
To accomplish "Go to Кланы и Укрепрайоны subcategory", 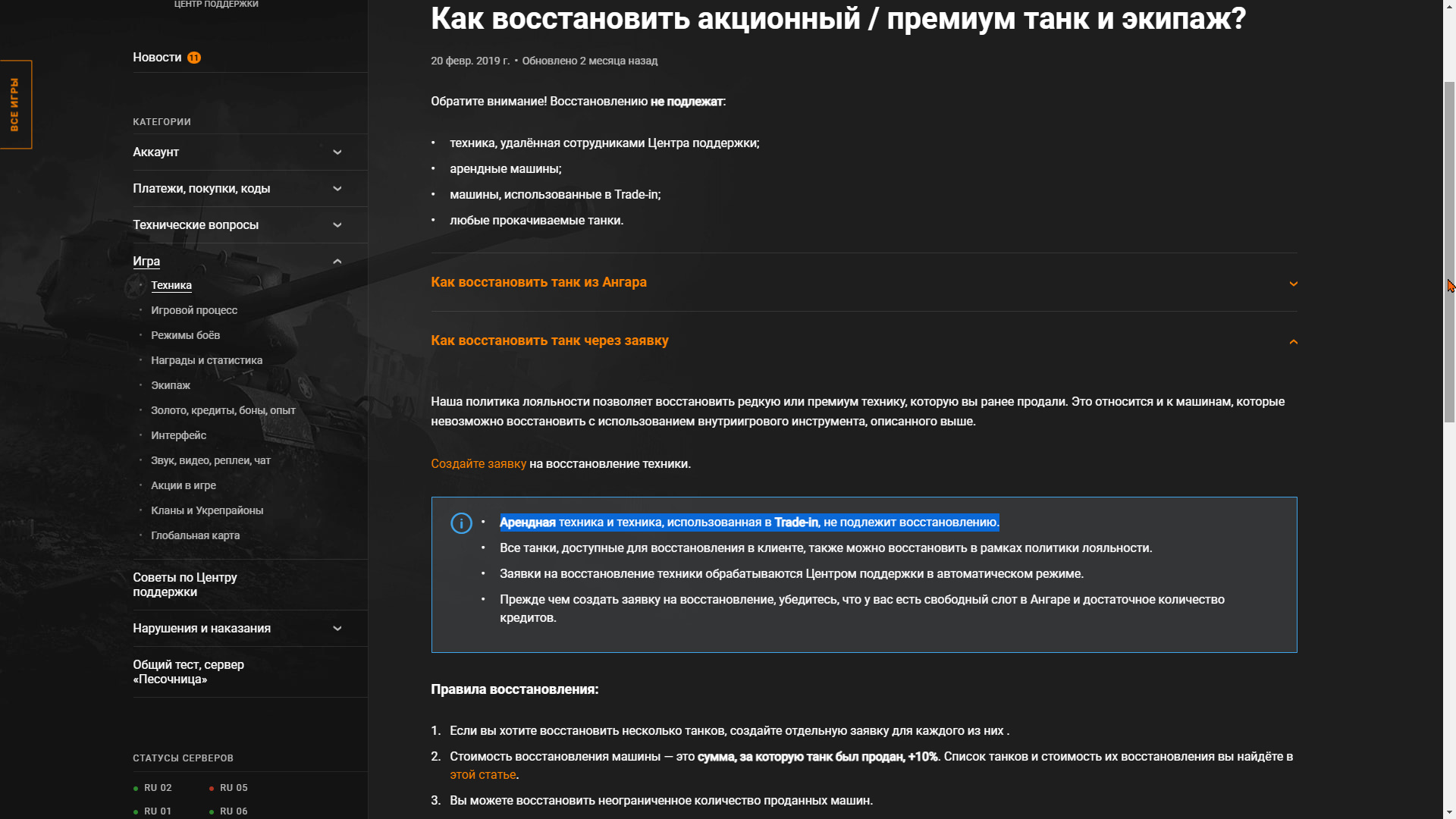I will tap(207, 510).
